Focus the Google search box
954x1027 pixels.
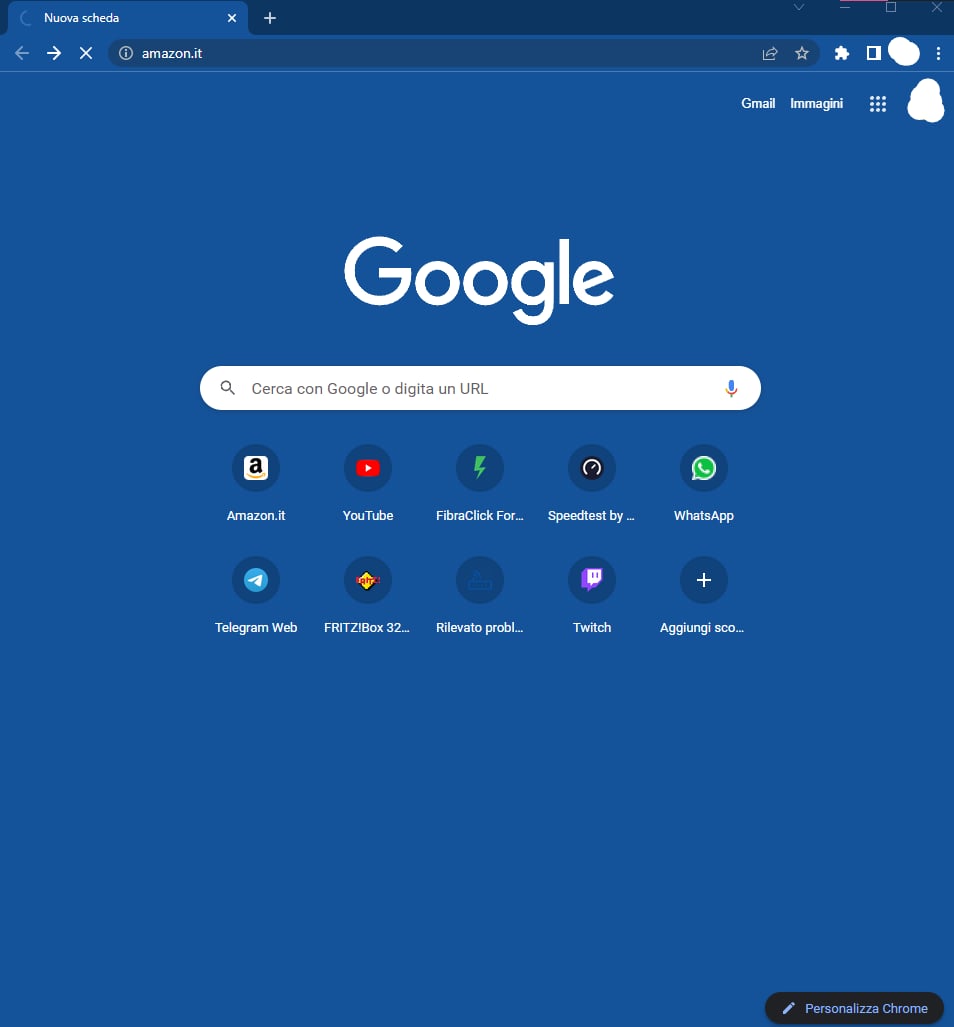[480, 388]
